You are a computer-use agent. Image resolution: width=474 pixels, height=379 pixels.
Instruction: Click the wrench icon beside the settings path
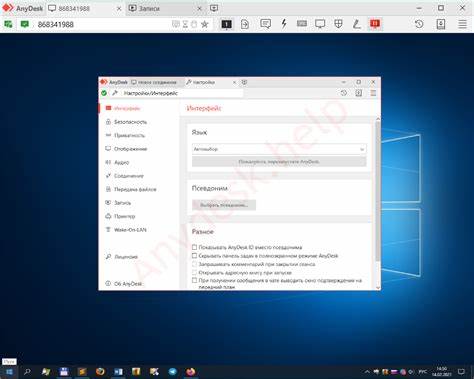coord(115,93)
